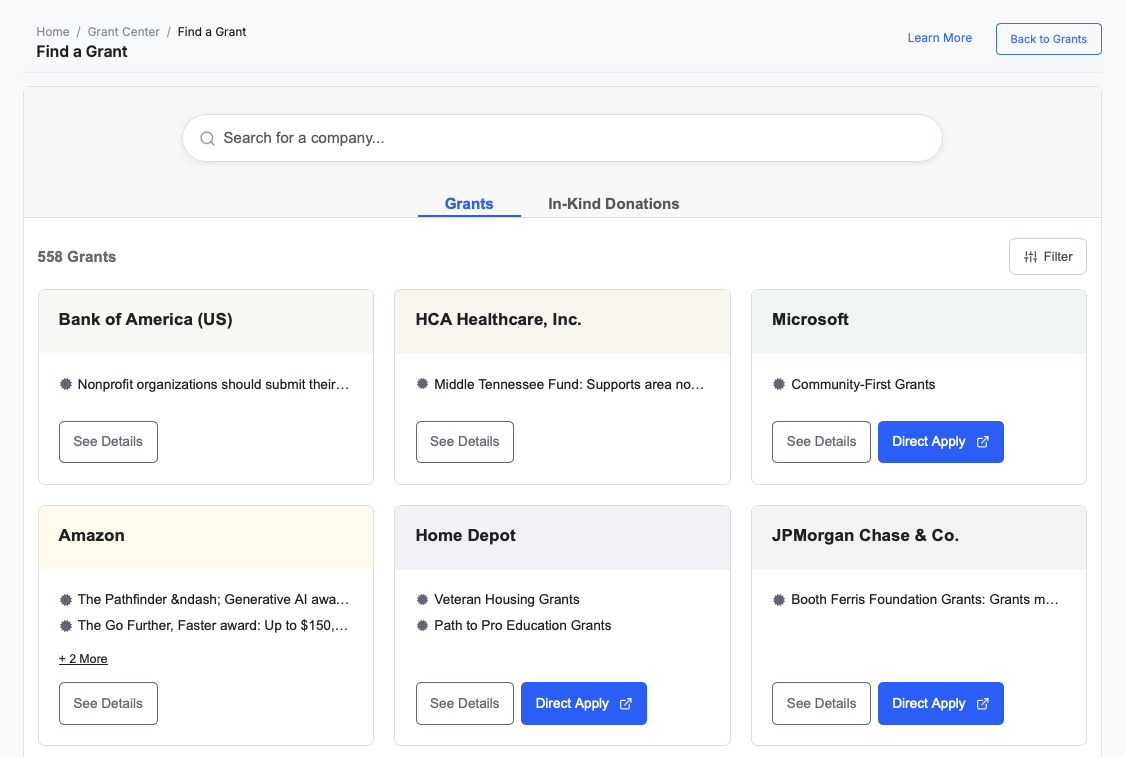1125x757 pixels.
Task: Click The Pathfinder Generative AI award text
Action: (213, 600)
